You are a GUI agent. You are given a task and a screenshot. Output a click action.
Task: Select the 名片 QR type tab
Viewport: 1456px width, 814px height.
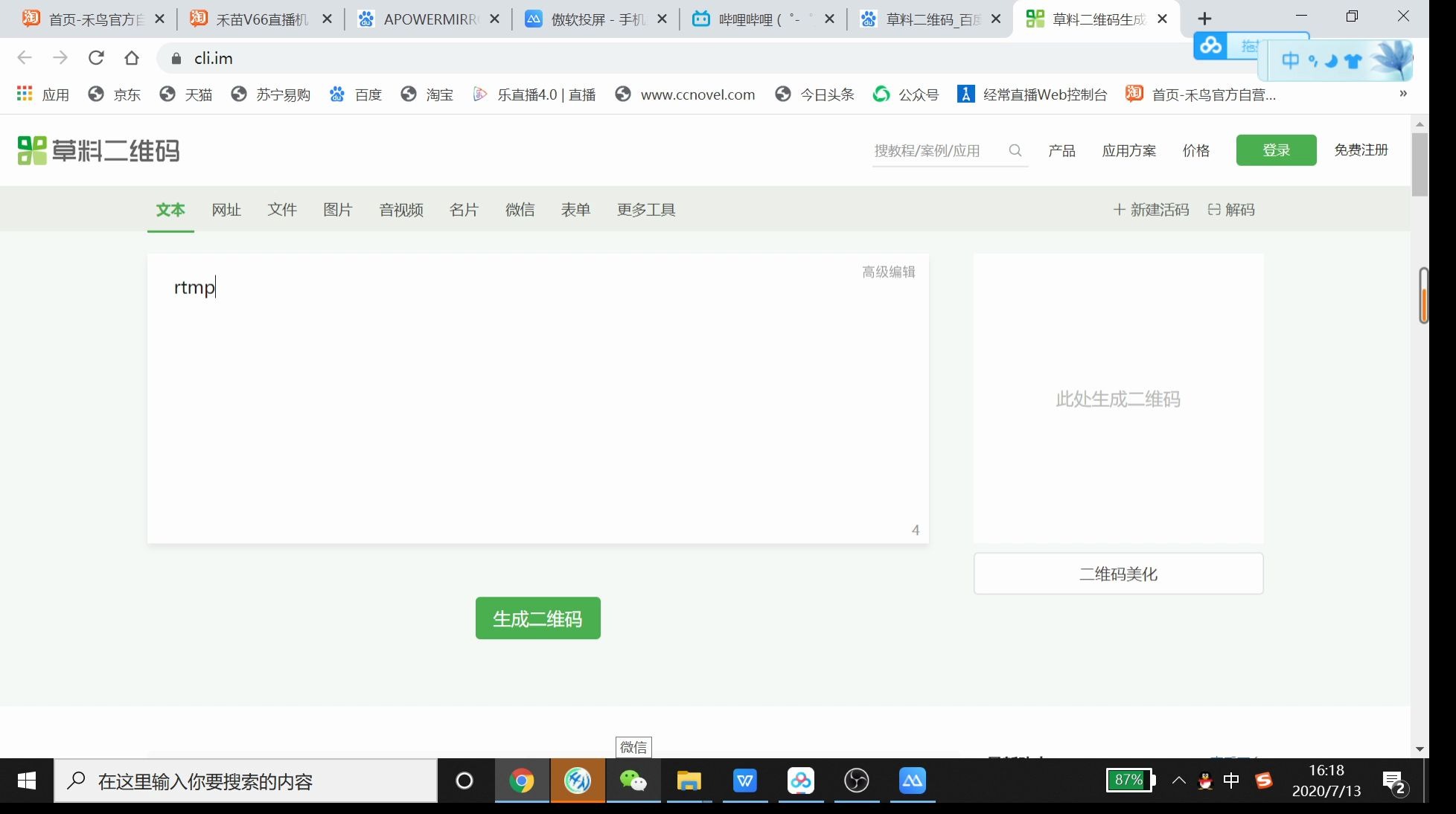pos(464,210)
